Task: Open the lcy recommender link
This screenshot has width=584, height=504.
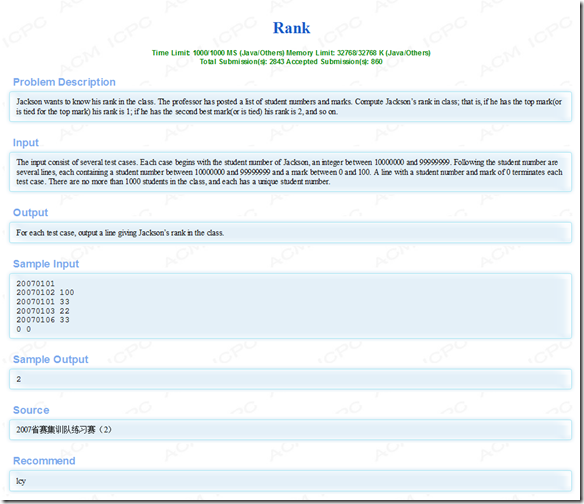Action: (x=21, y=481)
